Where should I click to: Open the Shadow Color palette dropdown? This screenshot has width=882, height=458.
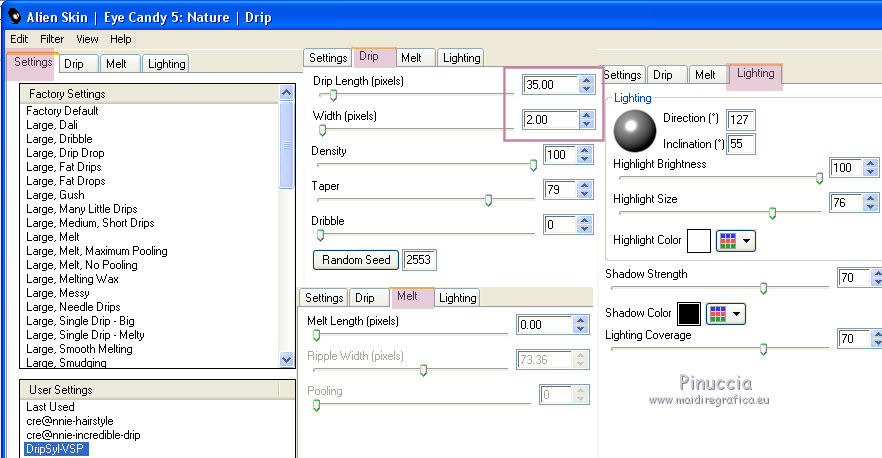coord(726,314)
